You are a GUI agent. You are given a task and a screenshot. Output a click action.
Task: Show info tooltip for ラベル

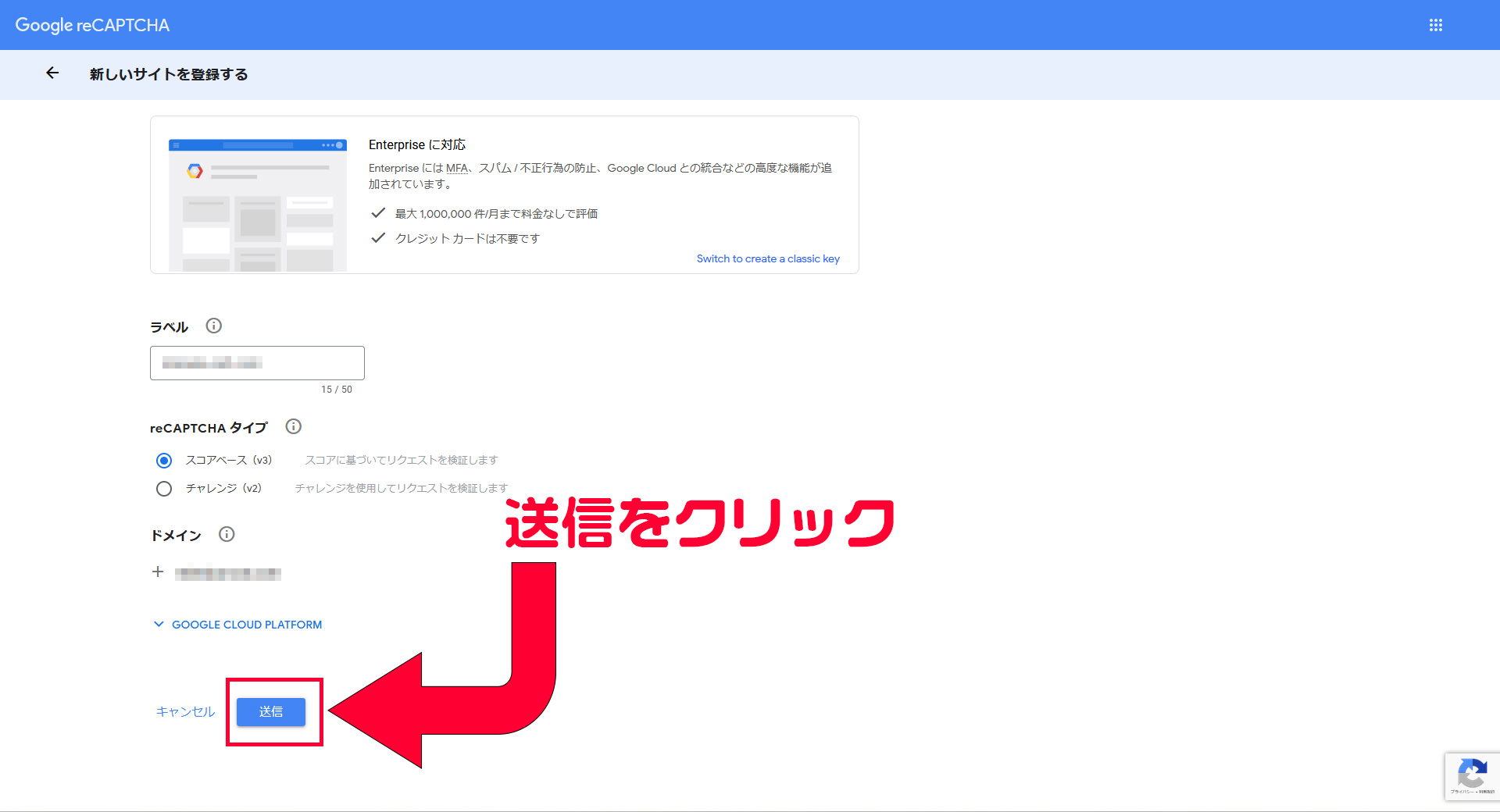click(213, 326)
